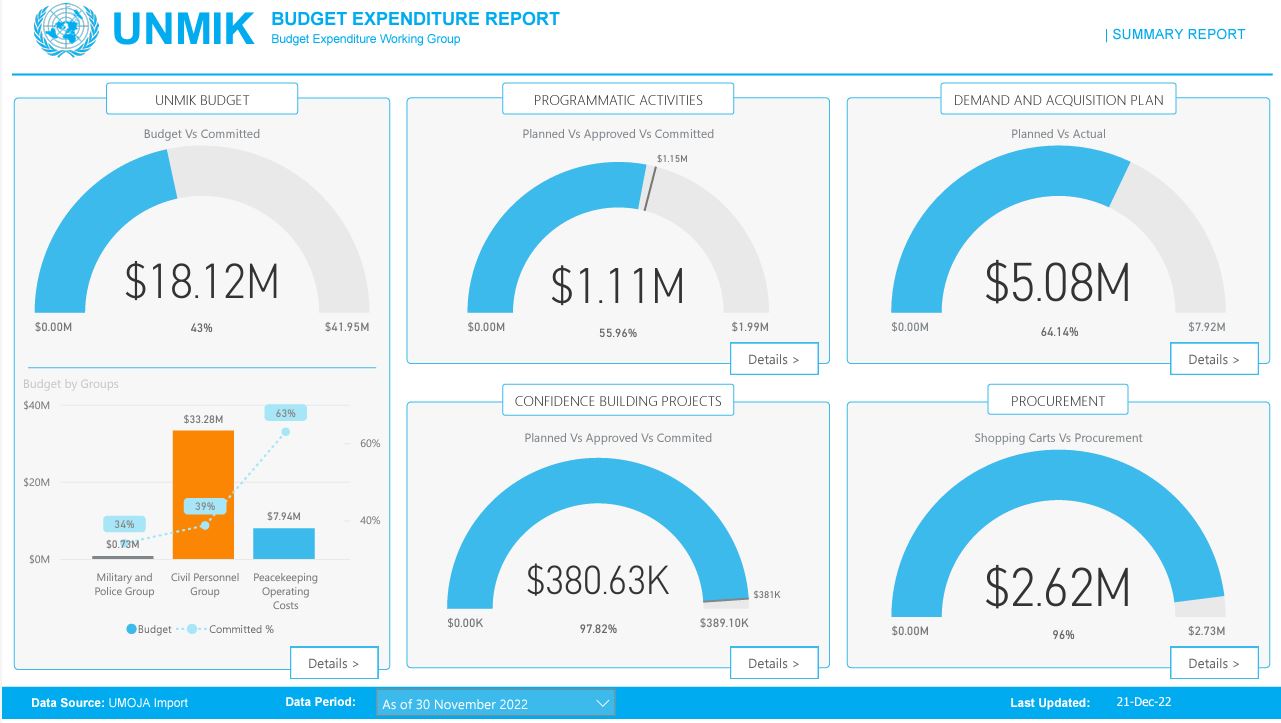Image resolution: width=1281 pixels, height=723 pixels.
Task: Click the Planned Vs Actual subtitle
Action: 1058,134
